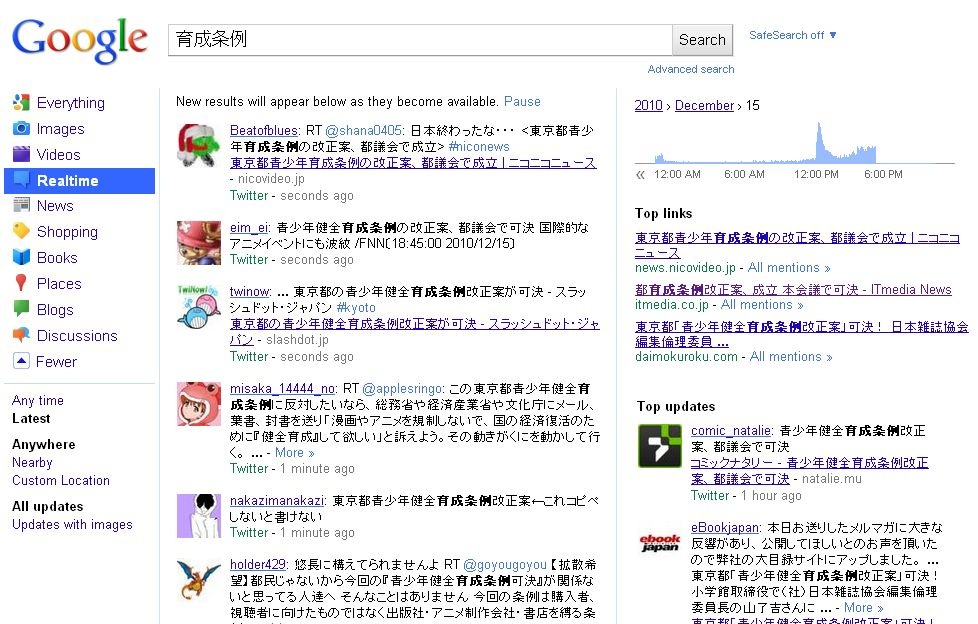The image size is (978, 624).
Task: Click the Discussions bubbles icon
Action: coord(21,335)
